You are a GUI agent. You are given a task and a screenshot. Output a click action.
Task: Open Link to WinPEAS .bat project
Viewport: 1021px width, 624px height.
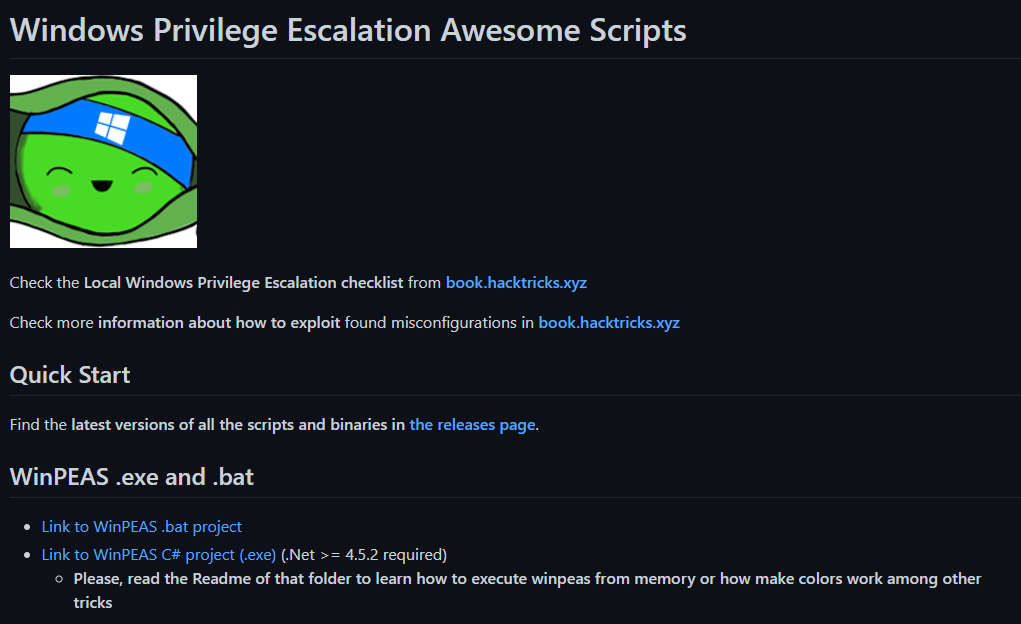point(141,526)
